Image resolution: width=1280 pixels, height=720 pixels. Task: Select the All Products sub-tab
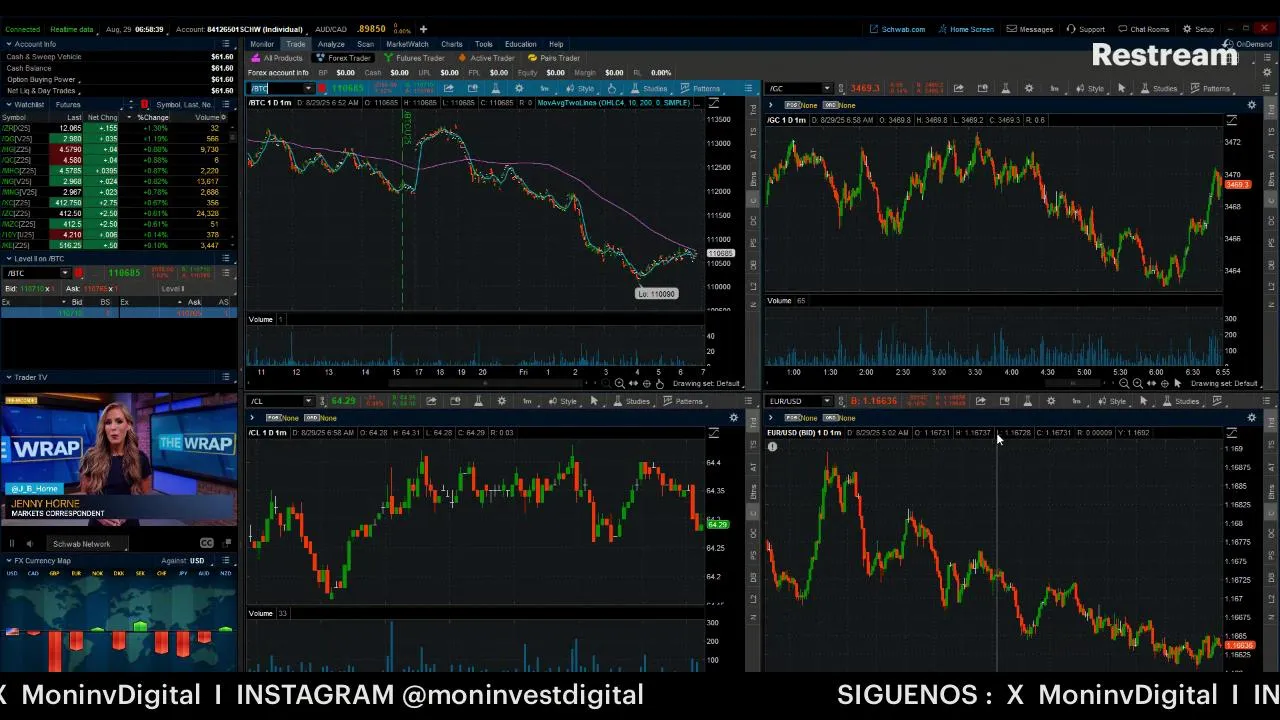click(x=277, y=58)
